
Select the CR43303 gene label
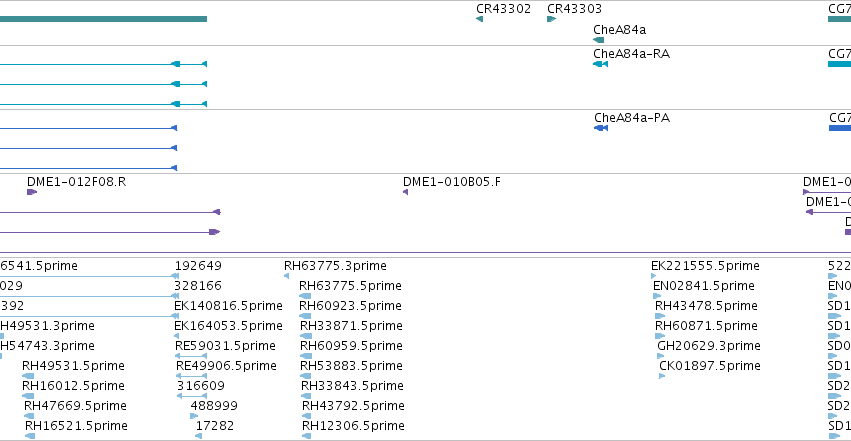574,9
